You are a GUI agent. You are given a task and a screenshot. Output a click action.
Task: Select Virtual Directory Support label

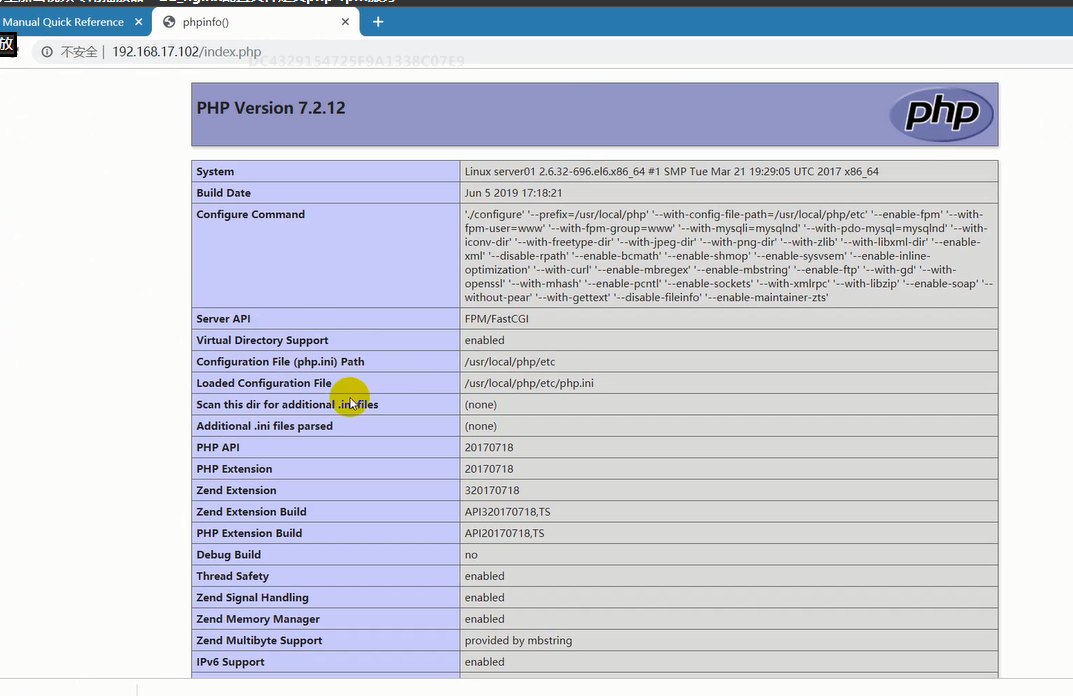tap(262, 340)
